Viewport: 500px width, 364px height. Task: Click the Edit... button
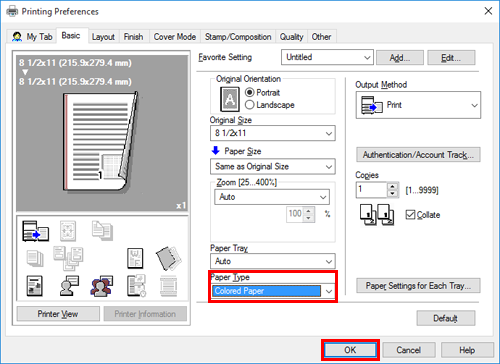[451, 58]
